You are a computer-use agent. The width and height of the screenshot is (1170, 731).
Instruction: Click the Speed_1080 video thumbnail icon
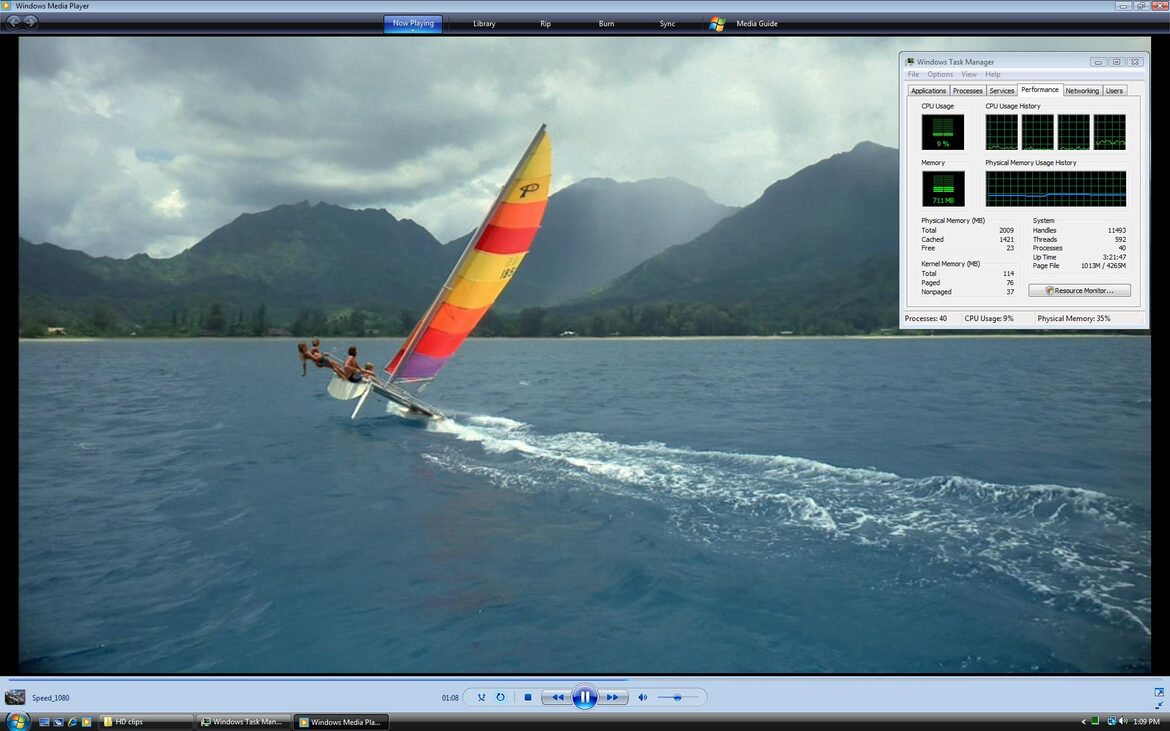[15, 697]
